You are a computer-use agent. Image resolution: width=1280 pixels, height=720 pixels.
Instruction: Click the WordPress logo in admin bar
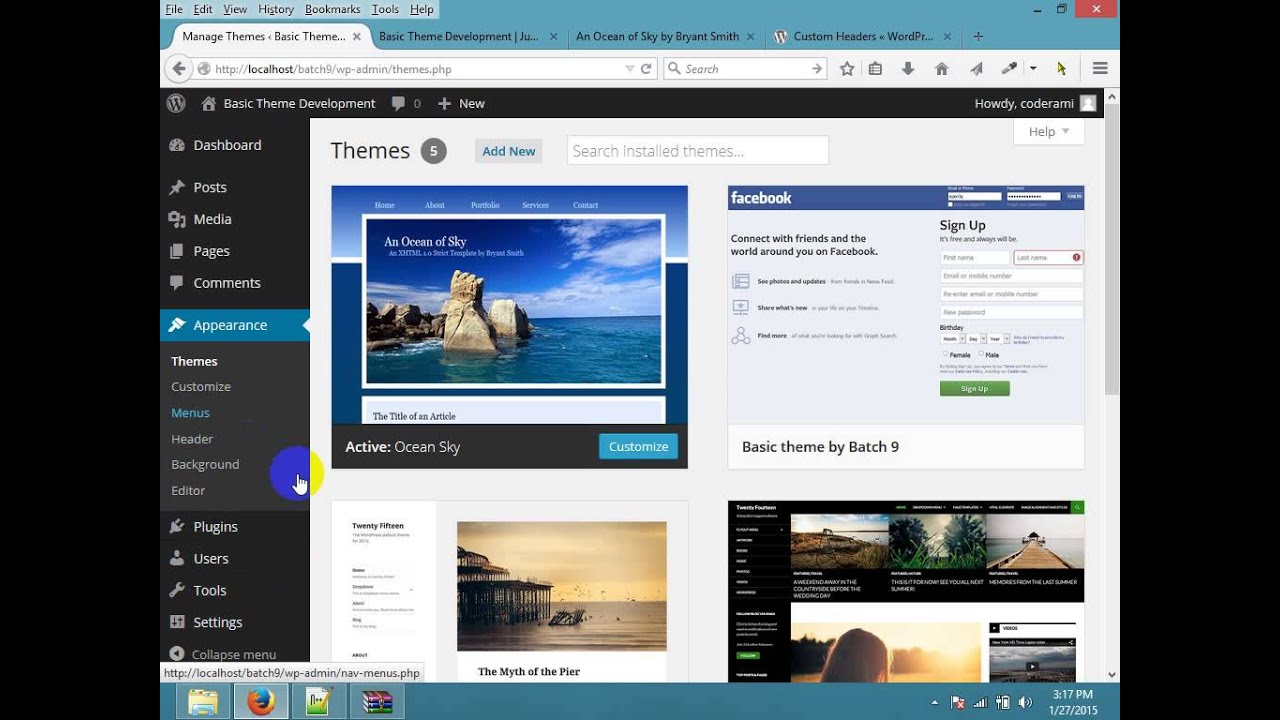(176, 103)
